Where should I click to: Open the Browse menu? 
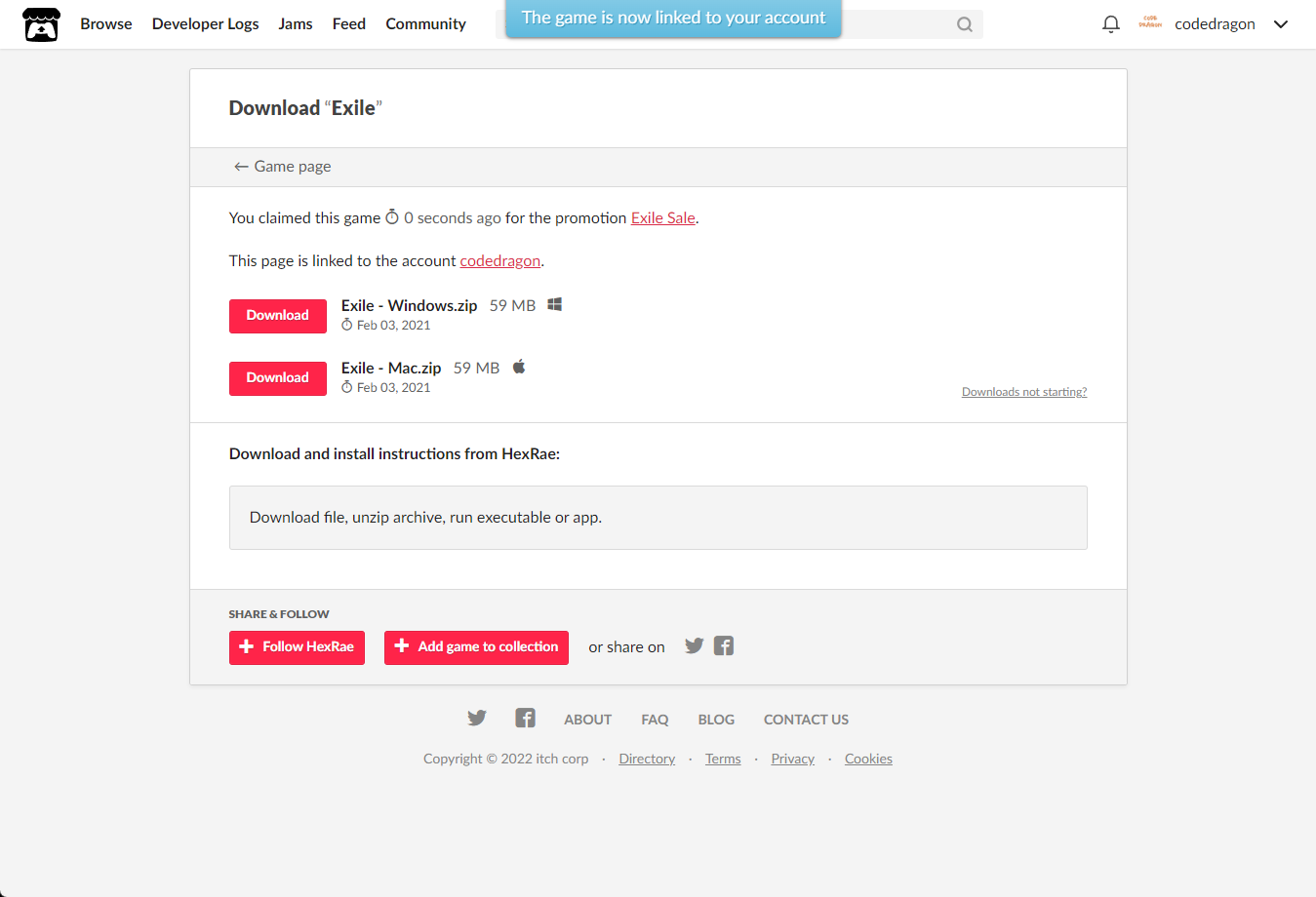point(106,23)
